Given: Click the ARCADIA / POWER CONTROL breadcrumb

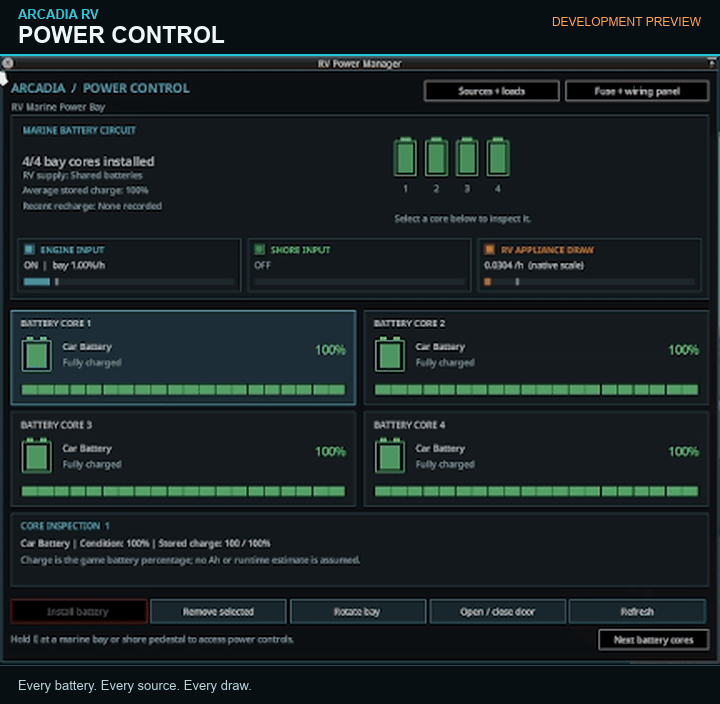Looking at the screenshot, I should (x=101, y=88).
